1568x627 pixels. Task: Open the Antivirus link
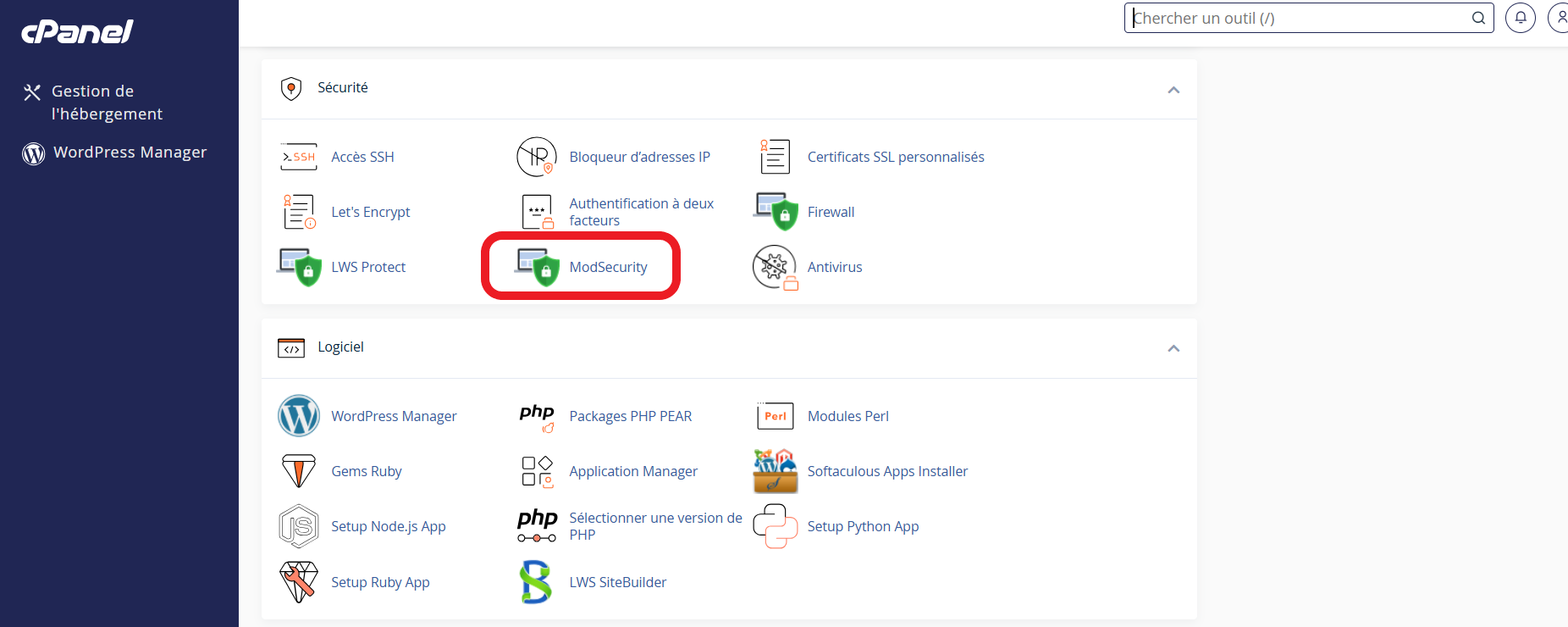coord(835,267)
